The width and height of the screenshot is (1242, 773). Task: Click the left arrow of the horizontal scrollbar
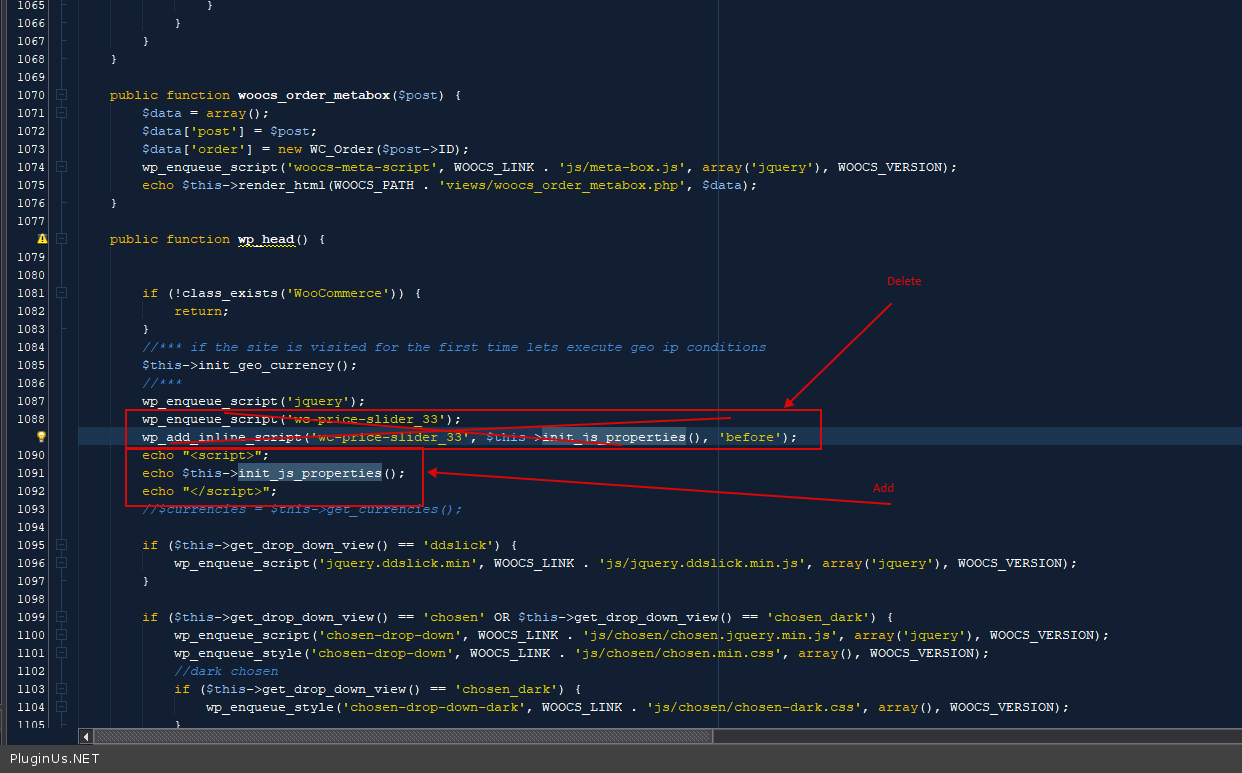click(85, 736)
